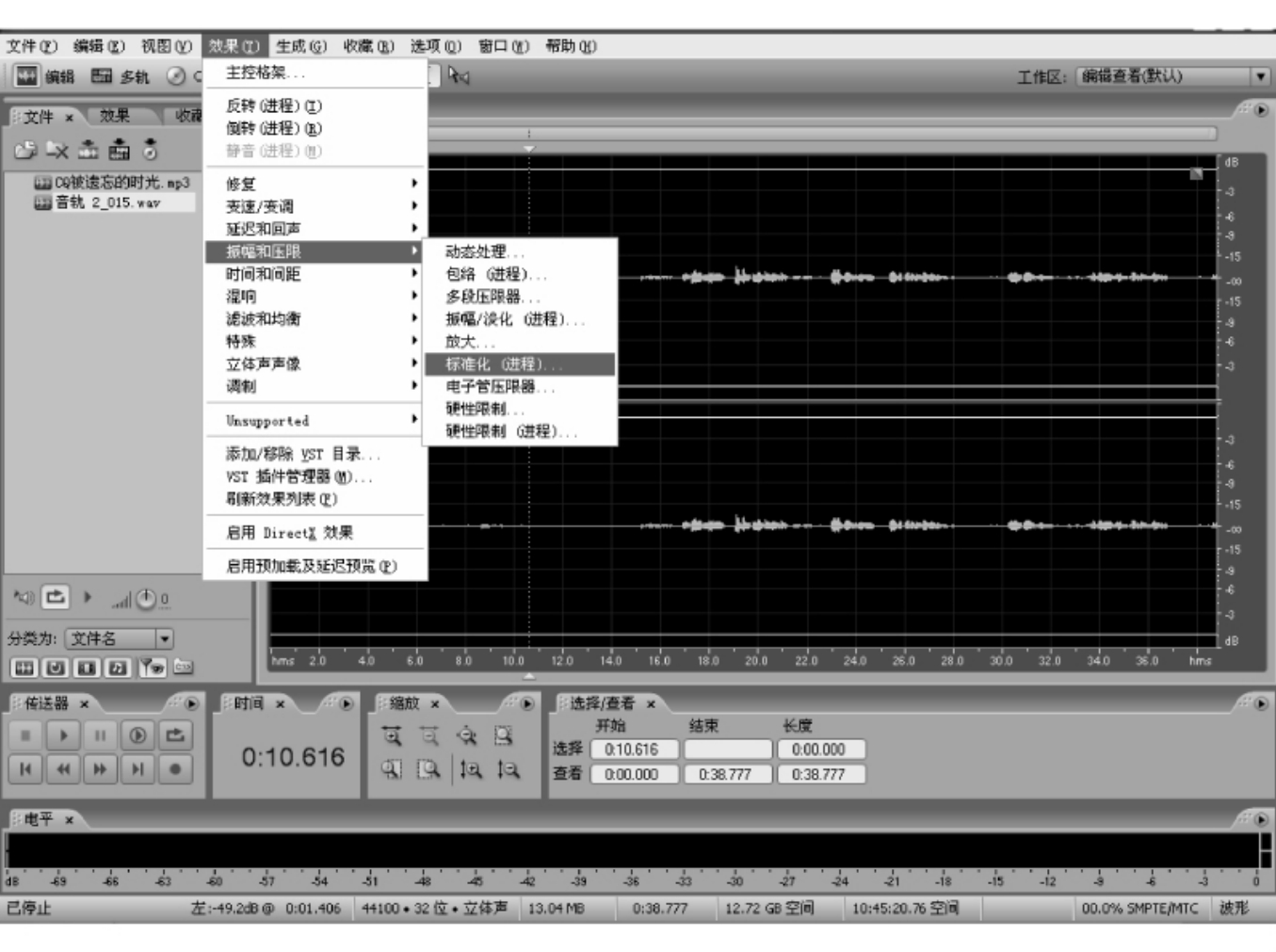Image resolution: width=1276 pixels, height=952 pixels.
Task: Click Play button in Transport panel
Action: point(63,735)
